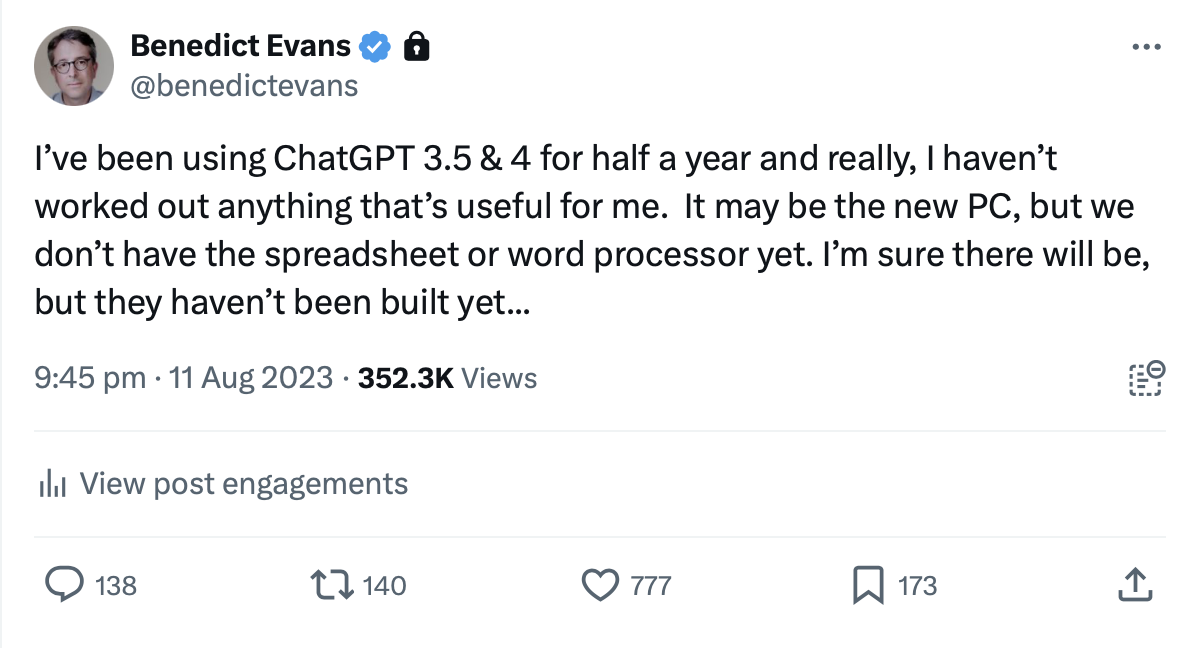The width and height of the screenshot is (1196, 648).
Task: Open the share post icon
Action: [x=1131, y=585]
